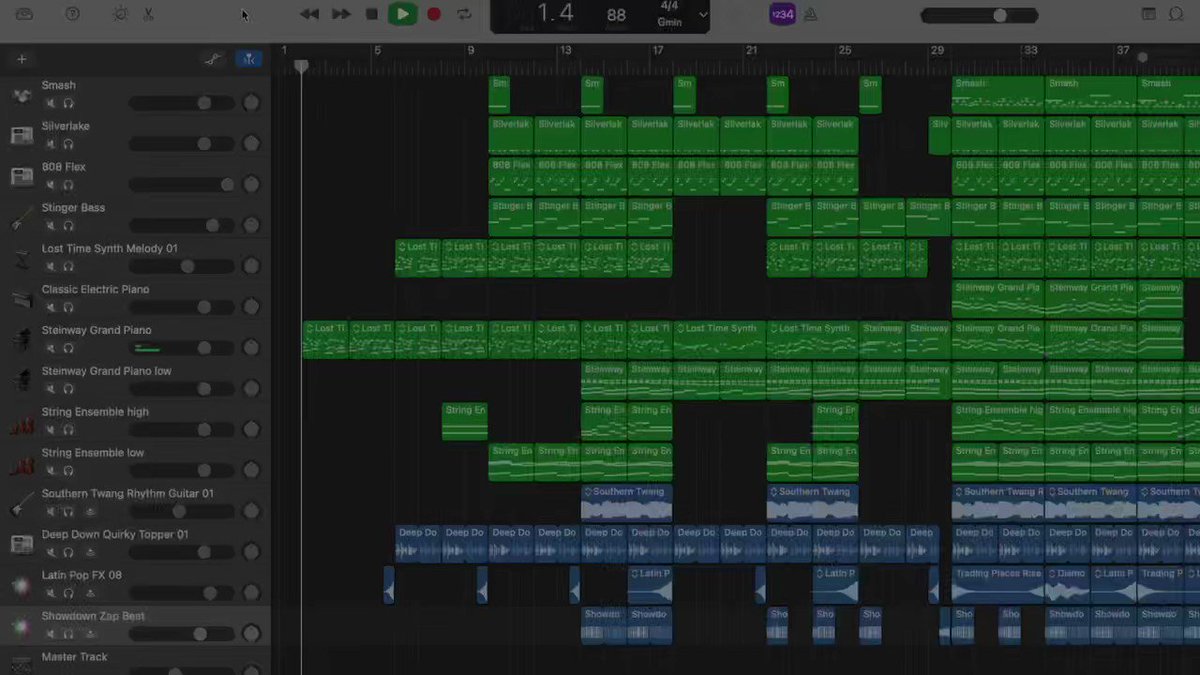The width and height of the screenshot is (1200, 675).
Task: Open the count-in 1234 options
Action: tap(782, 14)
